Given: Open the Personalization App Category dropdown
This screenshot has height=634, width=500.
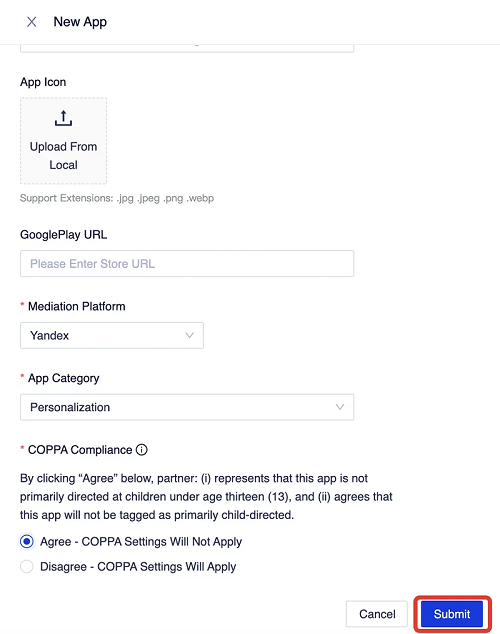Looking at the screenshot, I should tap(187, 407).
